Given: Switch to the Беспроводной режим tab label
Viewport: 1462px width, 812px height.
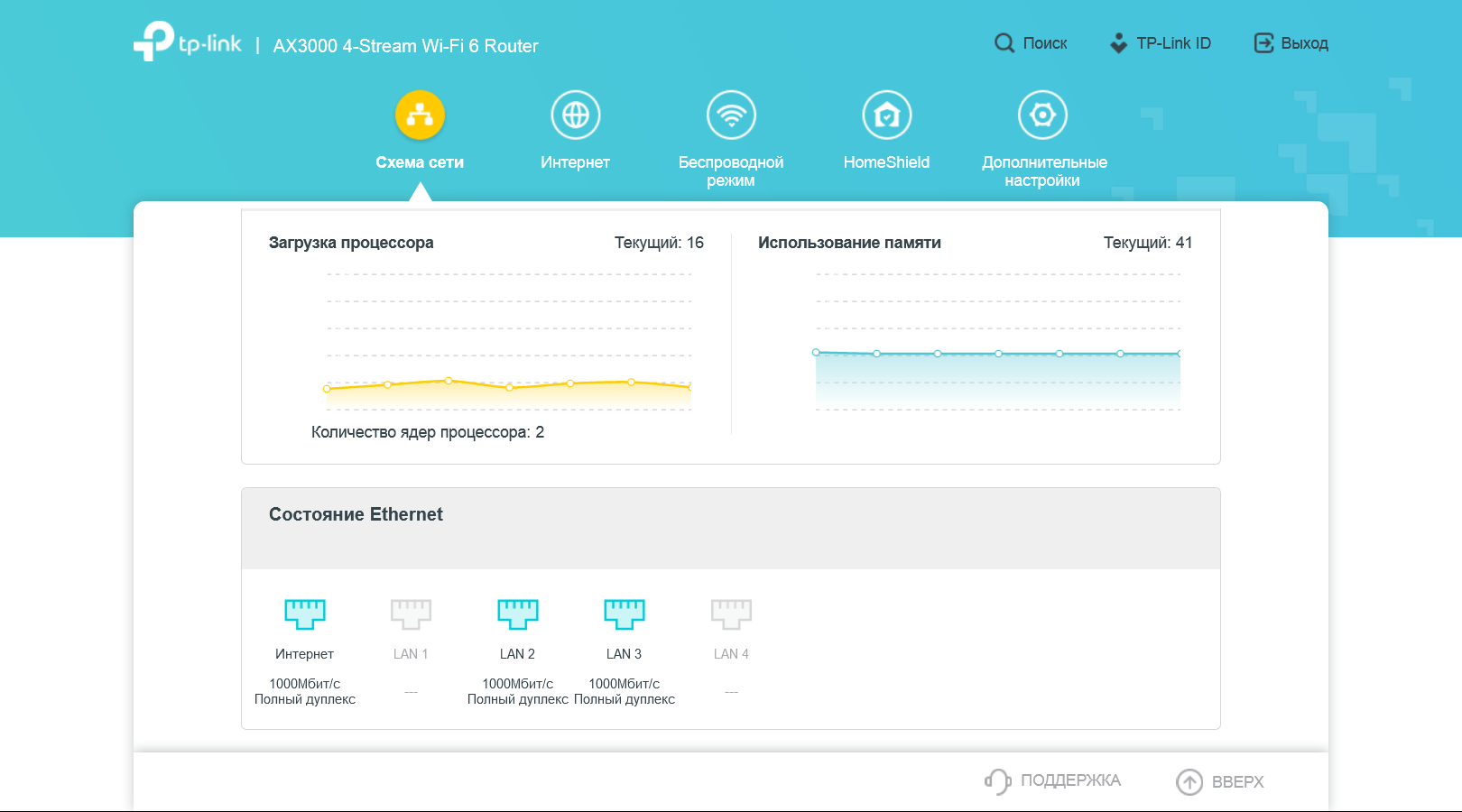Looking at the screenshot, I should point(731,171).
